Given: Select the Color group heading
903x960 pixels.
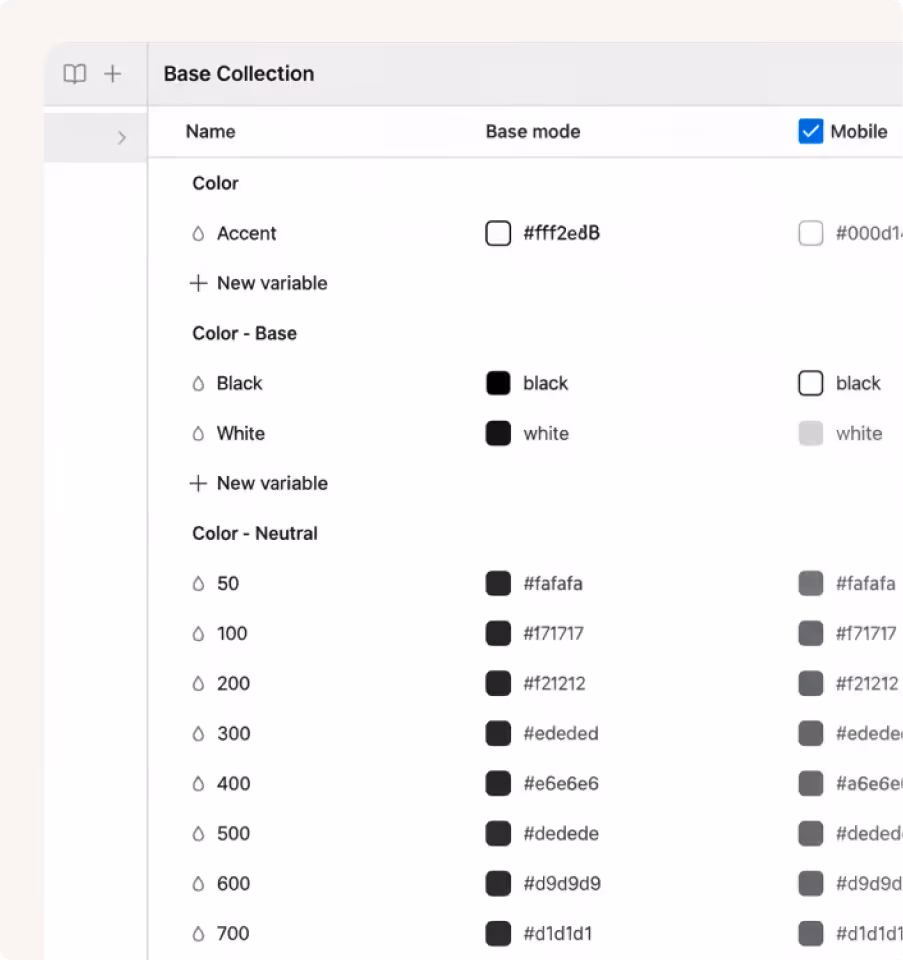Looking at the screenshot, I should pyautogui.click(x=215, y=183).
